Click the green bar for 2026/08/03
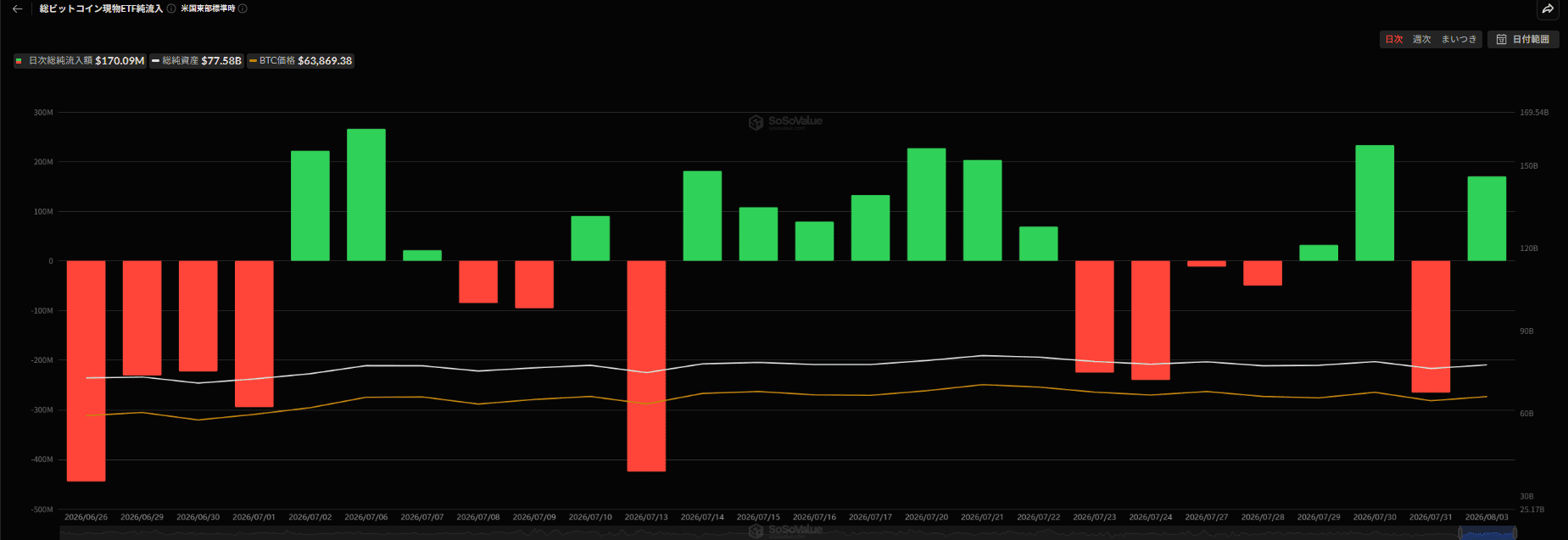The height and width of the screenshot is (540, 1568). (1487, 219)
